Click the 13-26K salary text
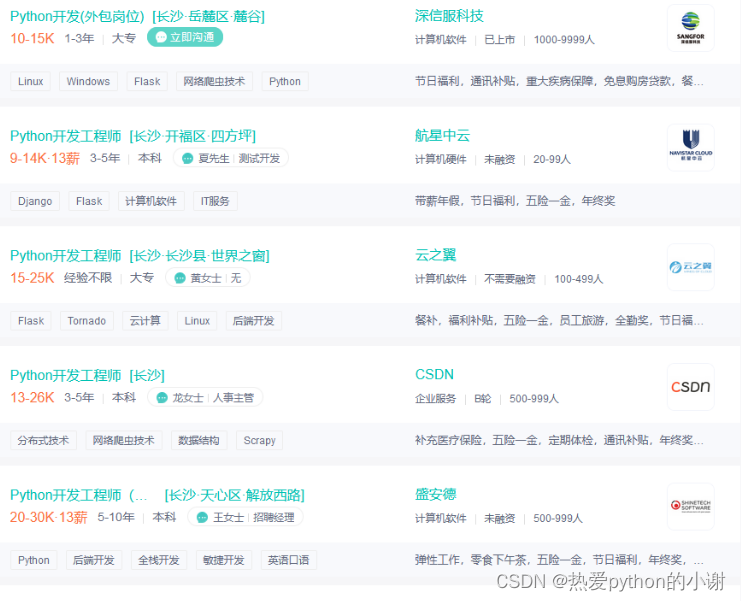Screen dimensions: 741x601 click(x=33, y=397)
